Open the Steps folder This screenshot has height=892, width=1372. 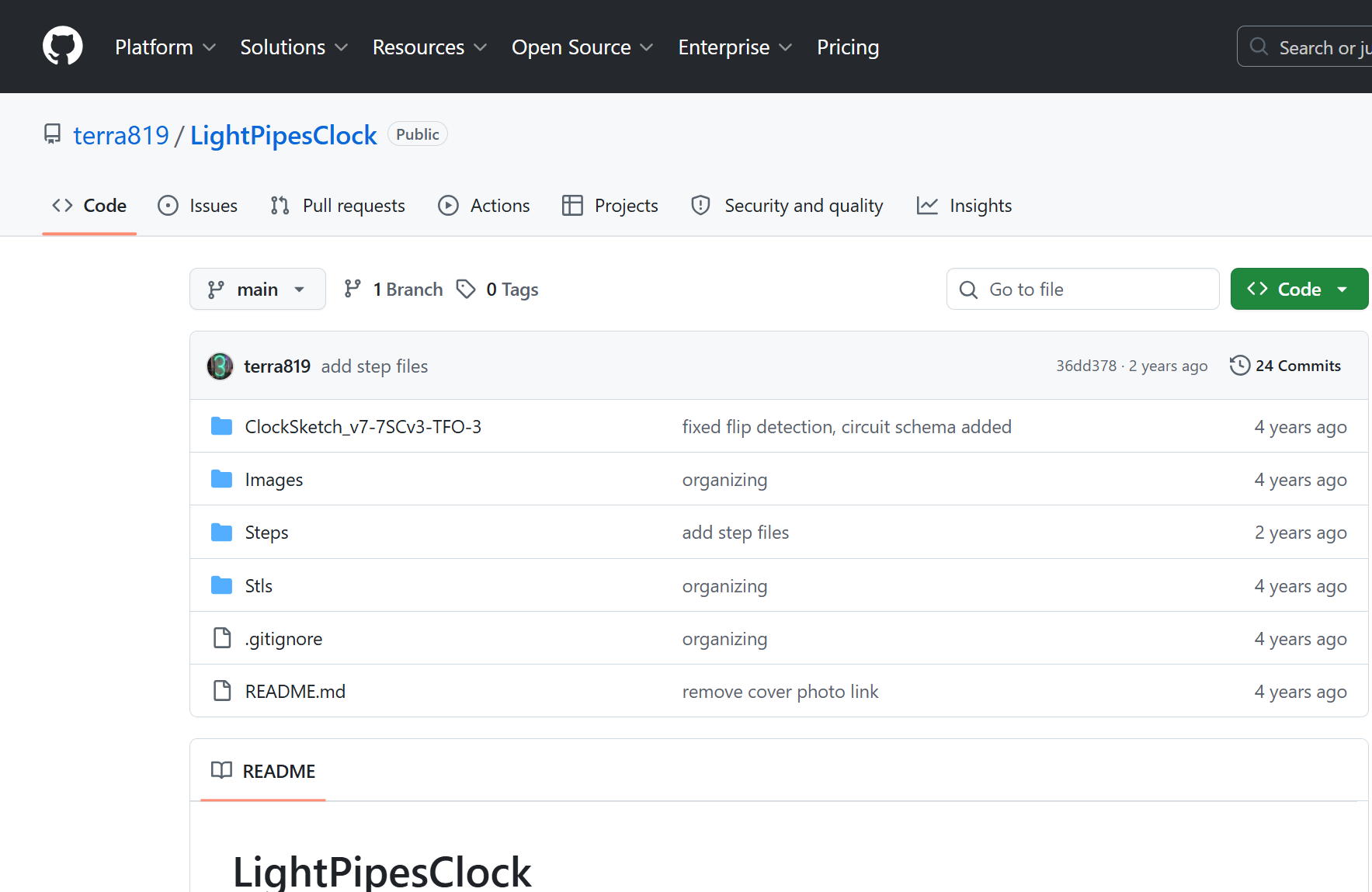click(266, 533)
